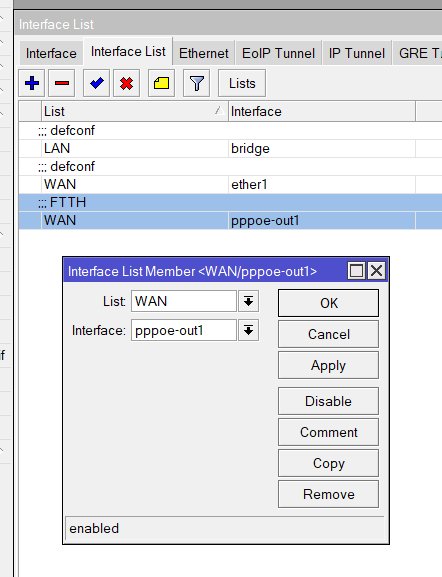Click the red minus remove icon
Screen dimensions: 442x577
click(61, 83)
